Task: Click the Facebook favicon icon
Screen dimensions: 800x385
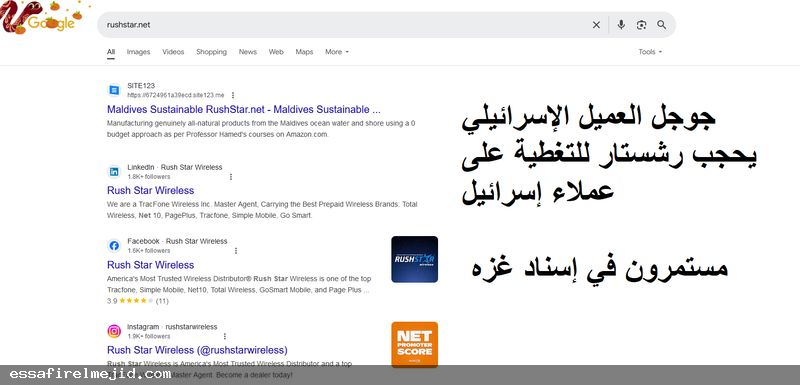Action: [x=114, y=246]
